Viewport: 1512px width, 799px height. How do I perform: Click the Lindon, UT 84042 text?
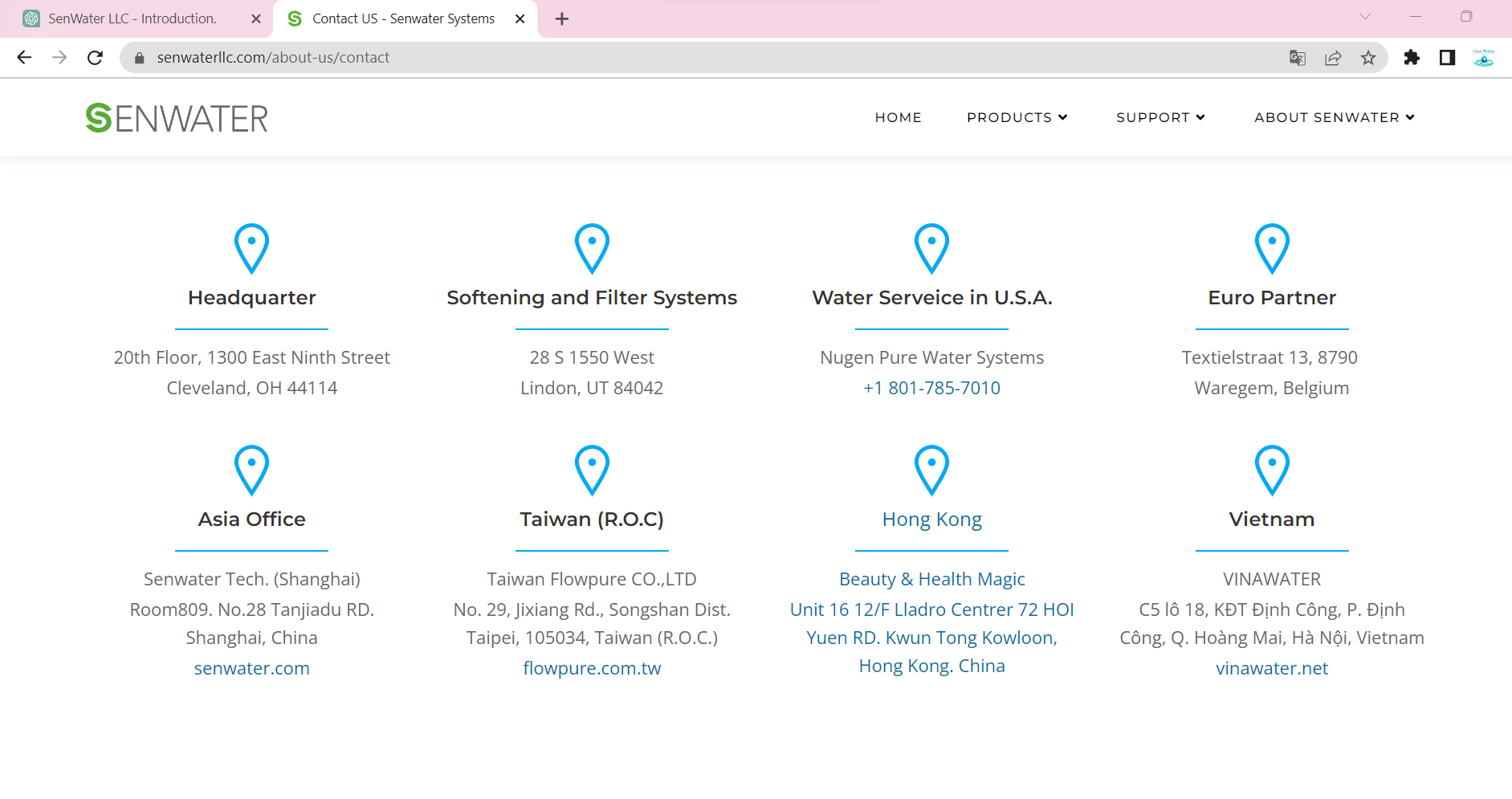point(592,388)
